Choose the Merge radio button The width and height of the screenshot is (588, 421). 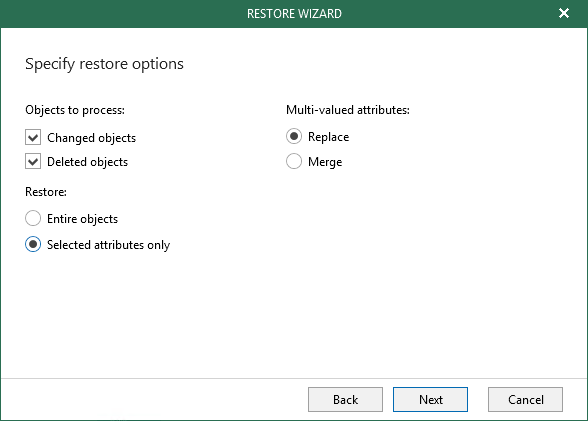[294, 161]
